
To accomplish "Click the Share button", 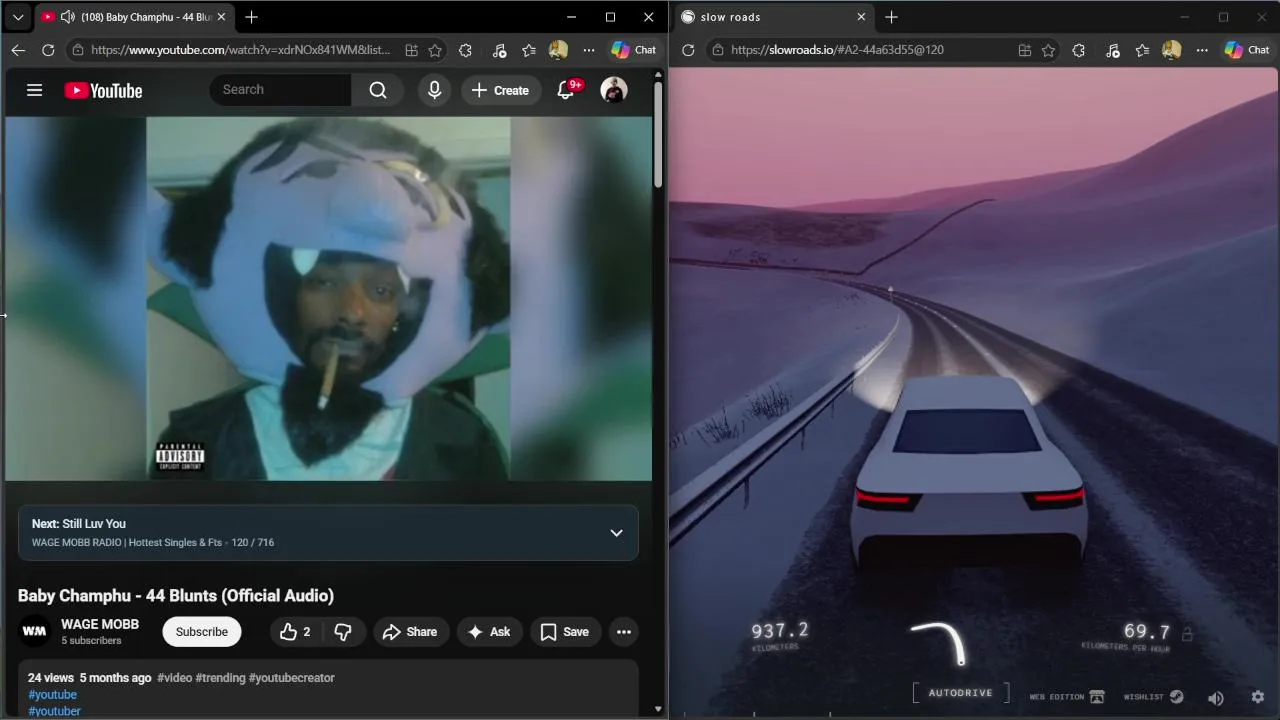I will [x=410, y=632].
